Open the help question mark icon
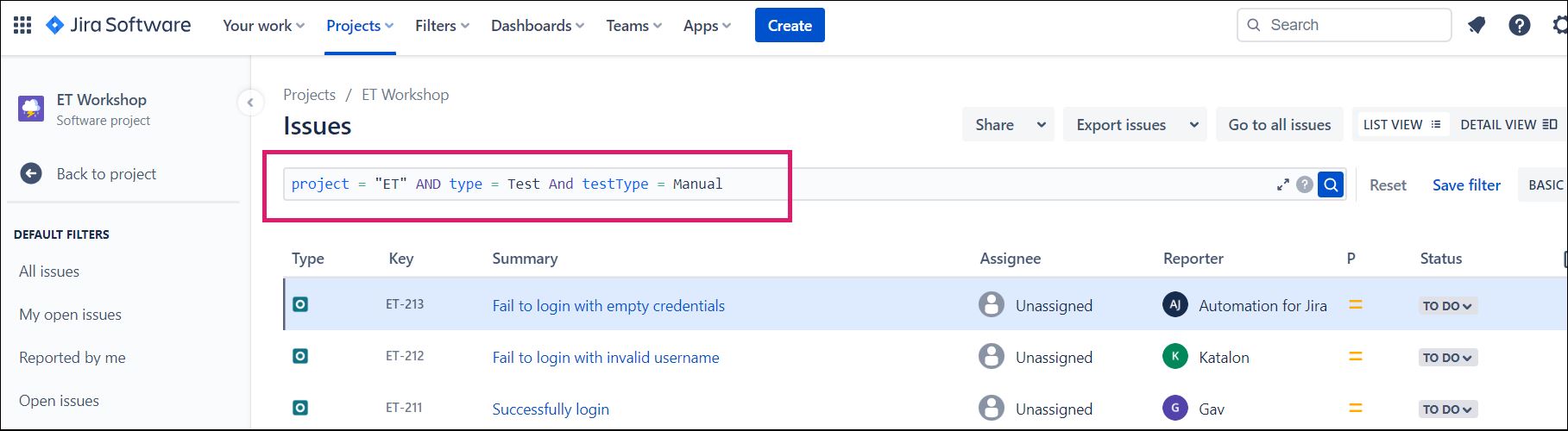 point(1519,25)
